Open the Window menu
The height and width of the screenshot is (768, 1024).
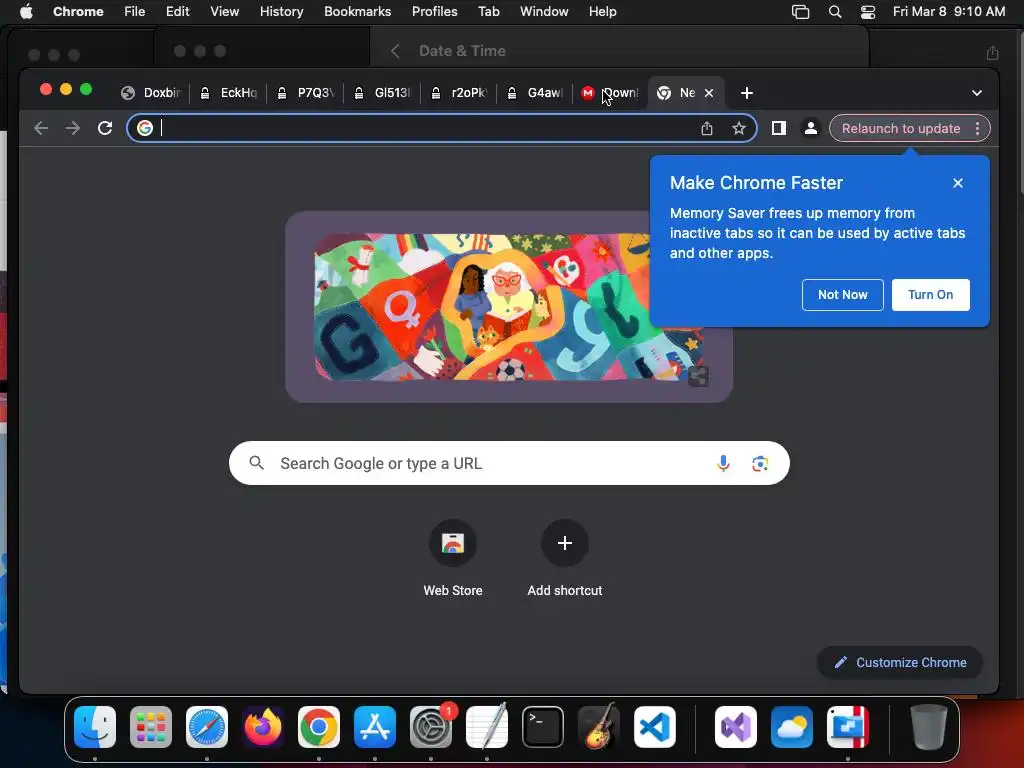[x=544, y=11]
